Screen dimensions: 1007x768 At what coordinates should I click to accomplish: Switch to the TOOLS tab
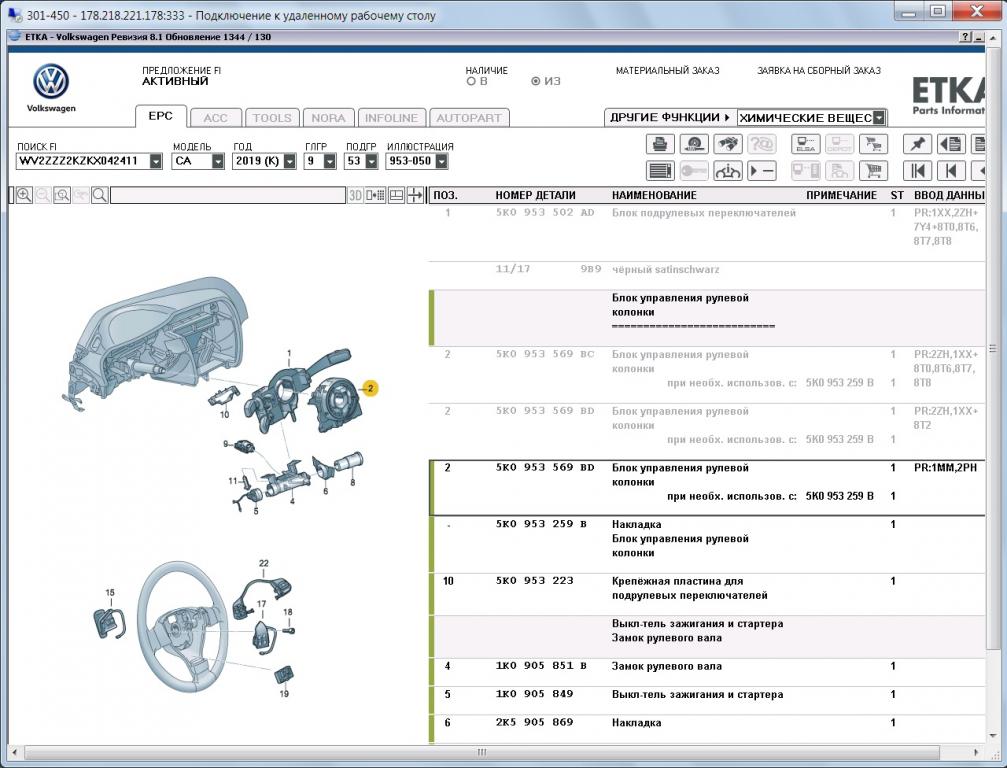tap(272, 118)
